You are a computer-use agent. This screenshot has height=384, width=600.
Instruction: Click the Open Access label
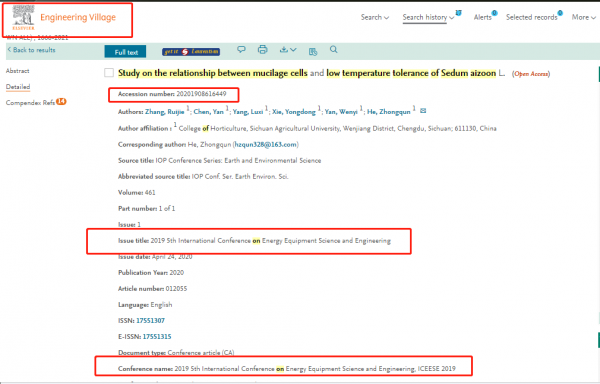tap(531, 74)
